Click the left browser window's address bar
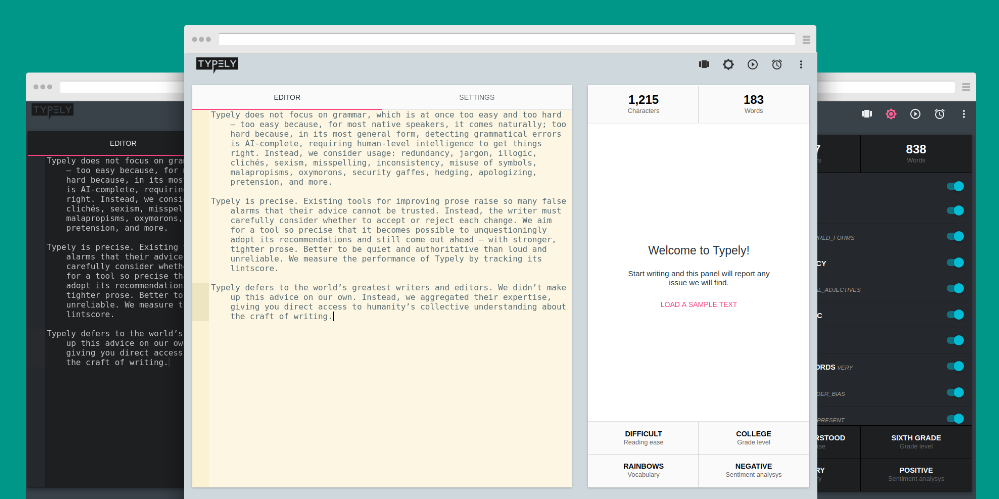 coord(121,87)
